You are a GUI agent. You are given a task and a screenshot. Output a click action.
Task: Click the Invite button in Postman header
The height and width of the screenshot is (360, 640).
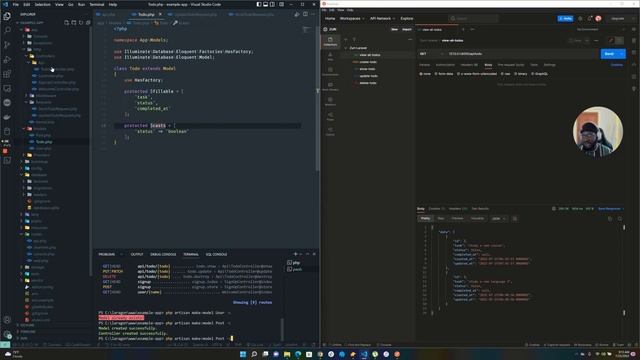click(565, 18)
